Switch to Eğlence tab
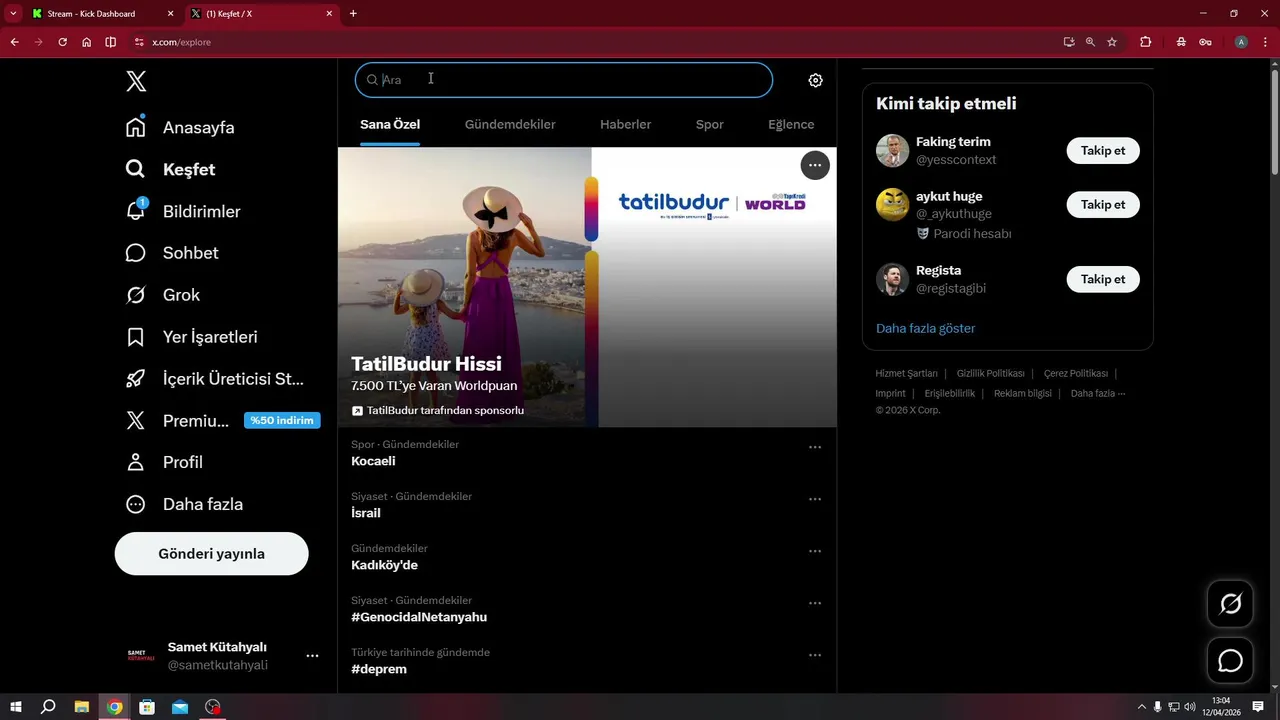The height and width of the screenshot is (720, 1280). coord(791,125)
